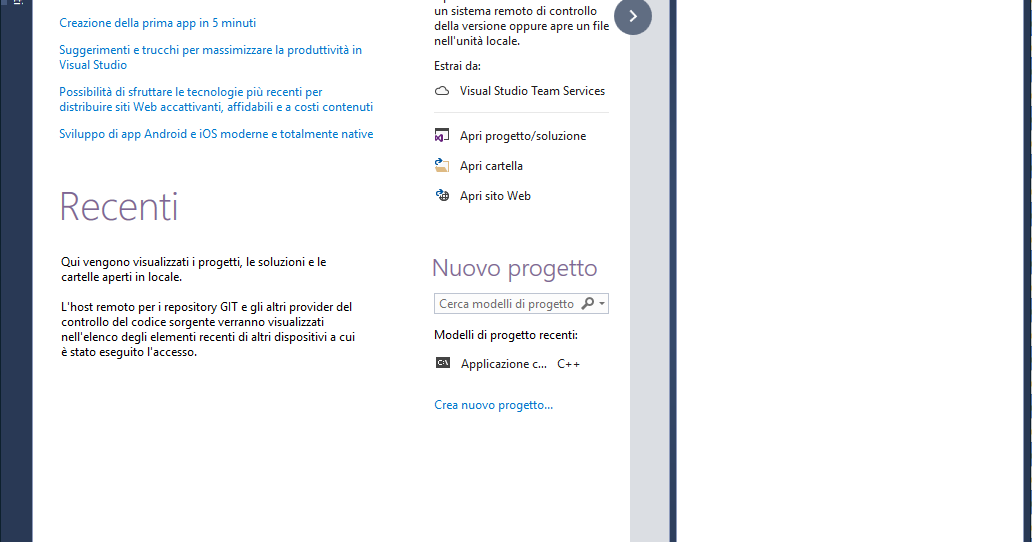Click the Apri cartella folder icon
The width and height of the screenshot is (1032, 542).
(x=442, y=165)
